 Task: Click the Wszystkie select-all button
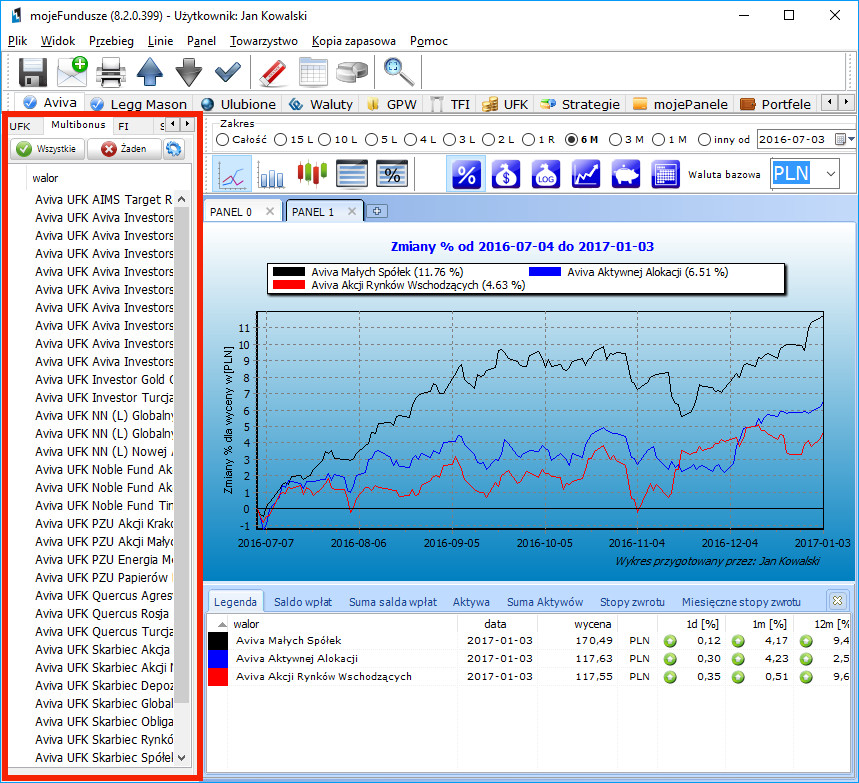click(x=47, y=149)
